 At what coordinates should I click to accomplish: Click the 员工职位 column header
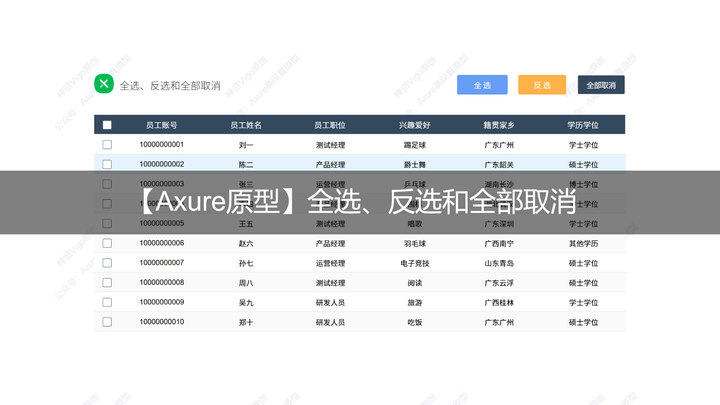coord(330,125)
